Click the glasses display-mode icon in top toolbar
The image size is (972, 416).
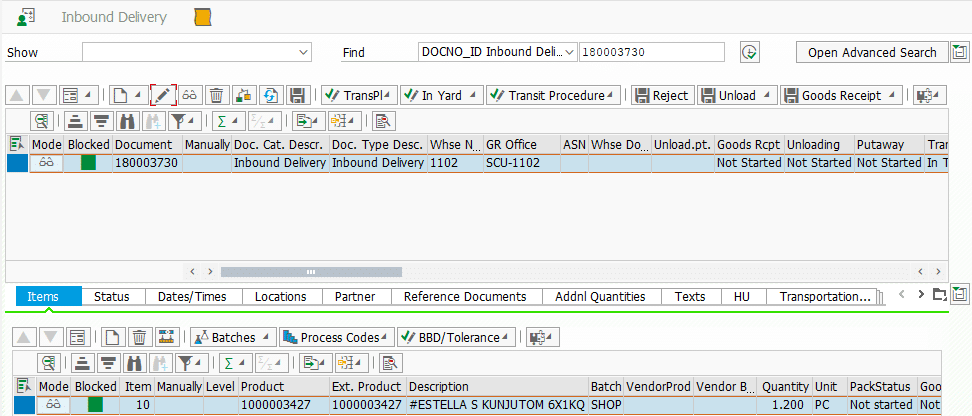[189, 96]
